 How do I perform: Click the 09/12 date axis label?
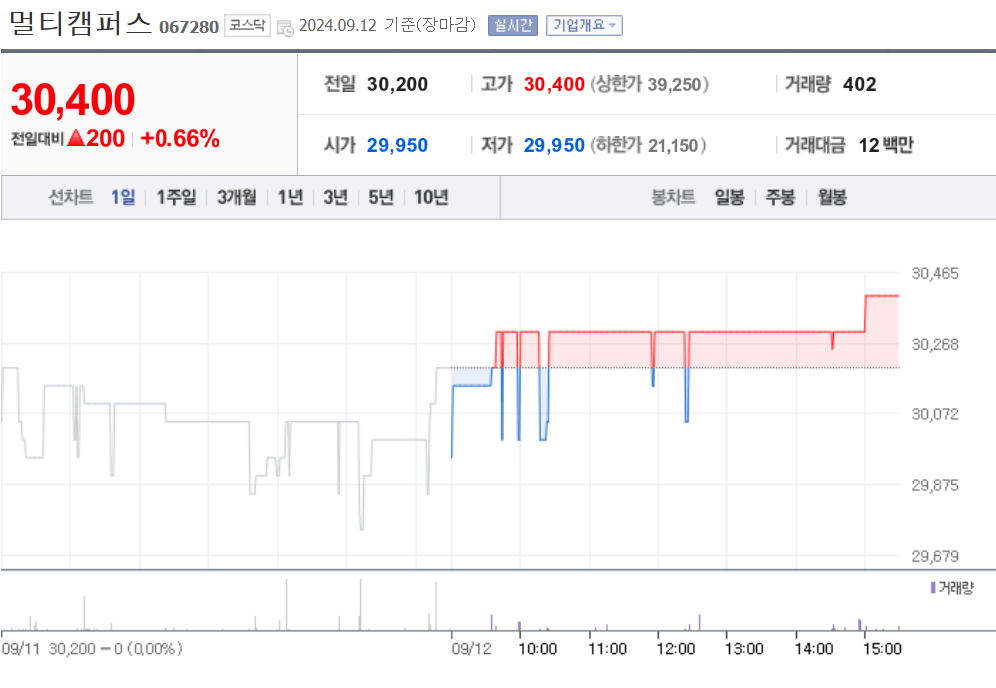point(471,649)
